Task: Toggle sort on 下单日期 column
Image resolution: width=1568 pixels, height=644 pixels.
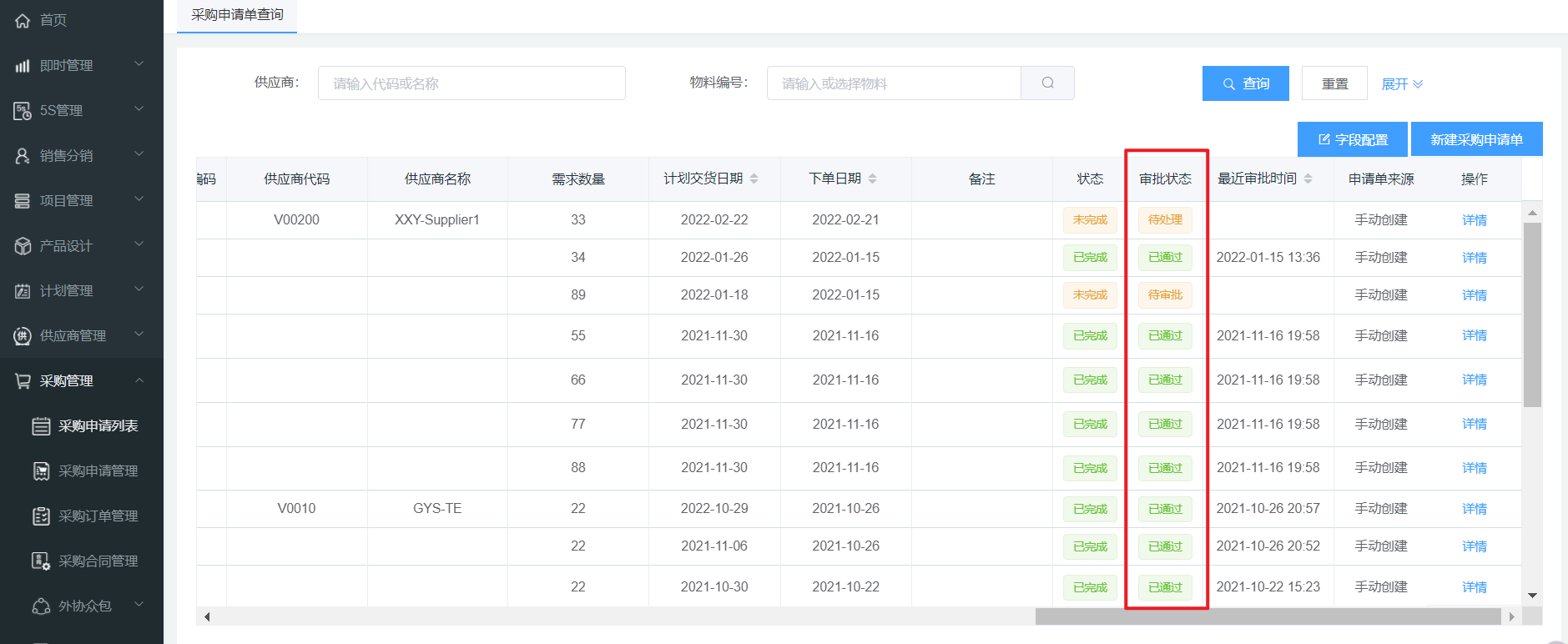Action: click(872, 179)
